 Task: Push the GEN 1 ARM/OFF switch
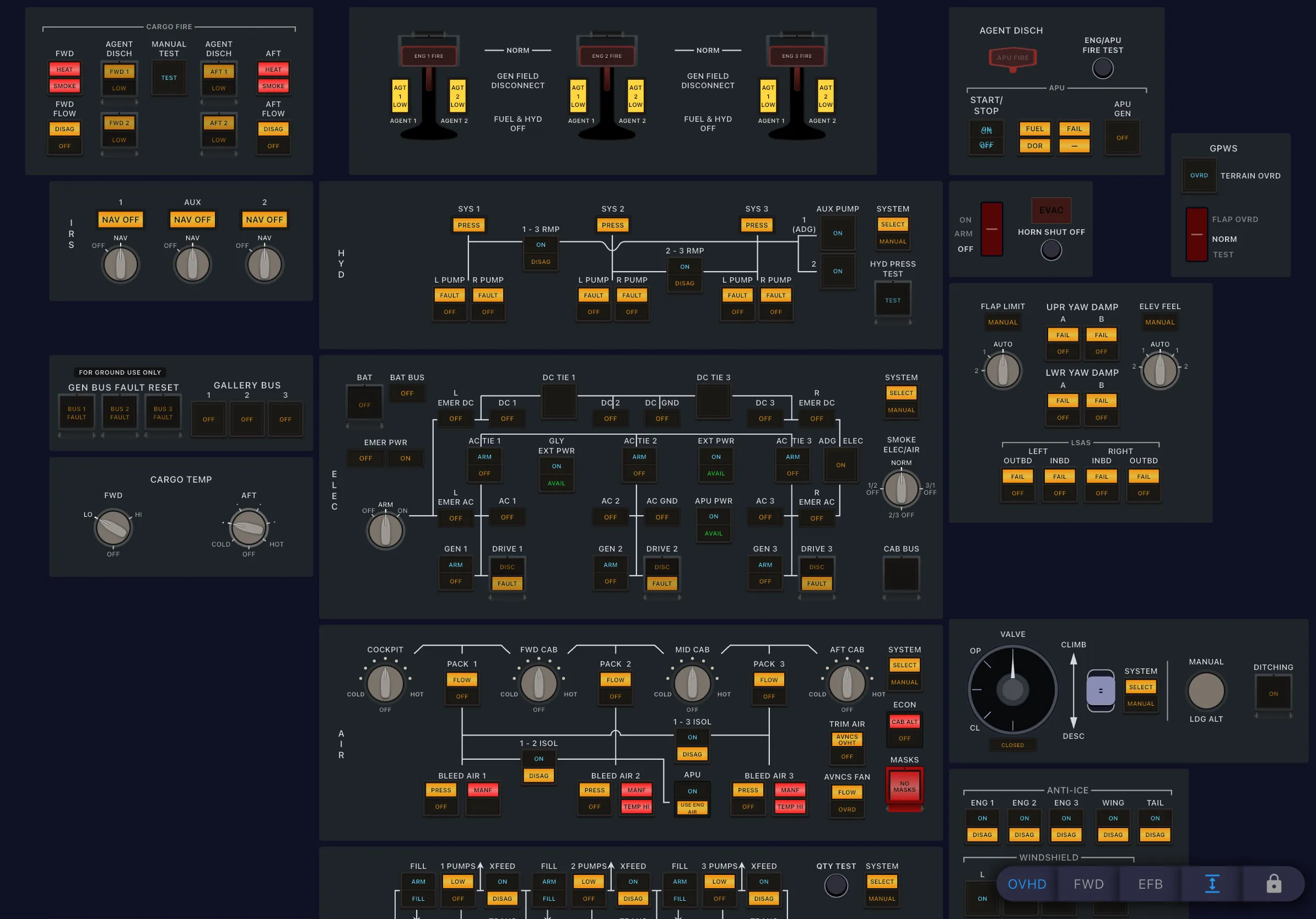[455, 572]
